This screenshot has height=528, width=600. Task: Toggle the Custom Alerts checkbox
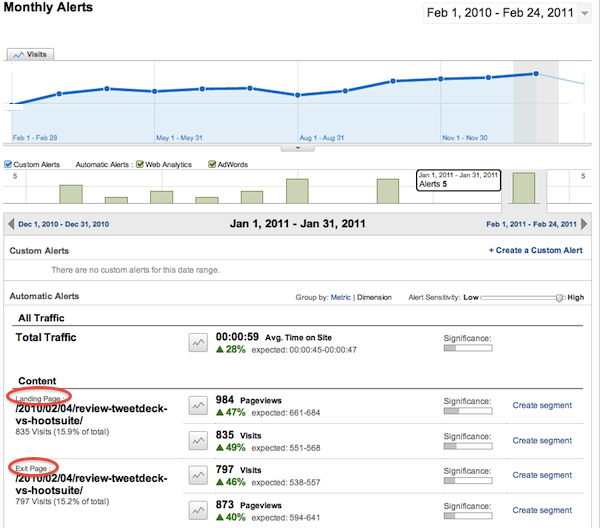(x=10, y=164)
